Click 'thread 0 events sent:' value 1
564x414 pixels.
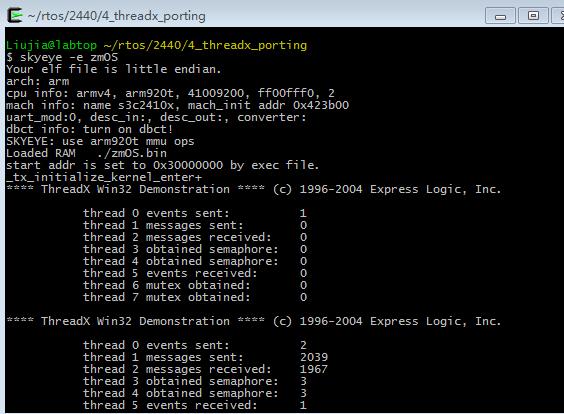click(x=303, y=213)
